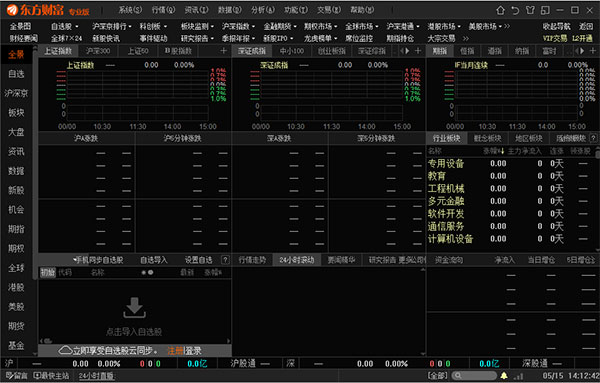
Task: Open the 沪深指数 dropdown
Action: point(238,26)
